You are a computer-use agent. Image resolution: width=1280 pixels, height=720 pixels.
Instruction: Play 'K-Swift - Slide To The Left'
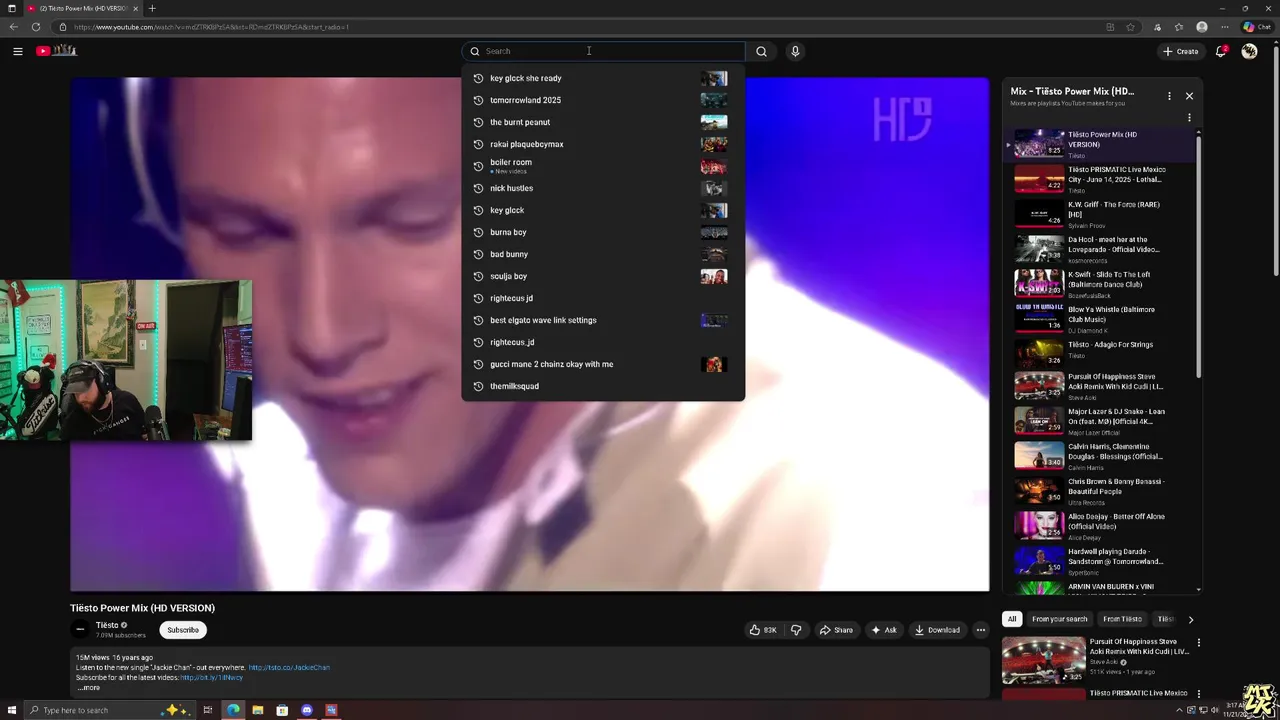[x=1100, y=284]
